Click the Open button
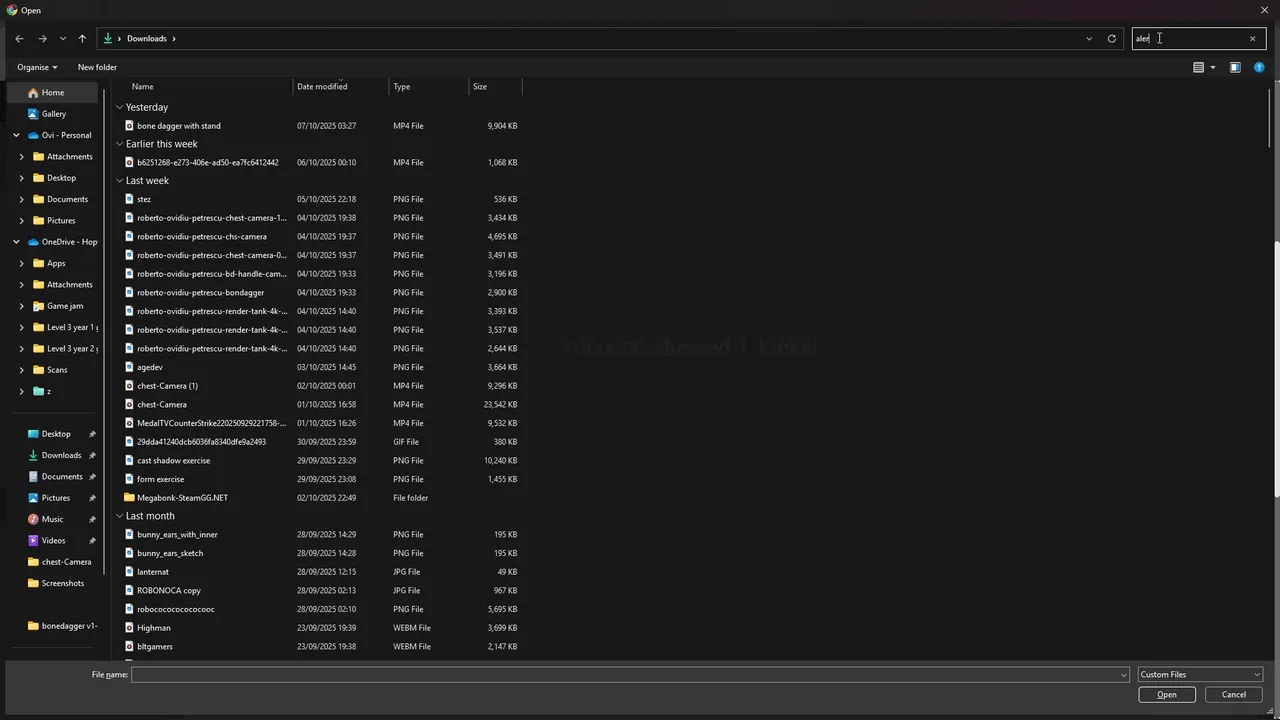 1167,695
